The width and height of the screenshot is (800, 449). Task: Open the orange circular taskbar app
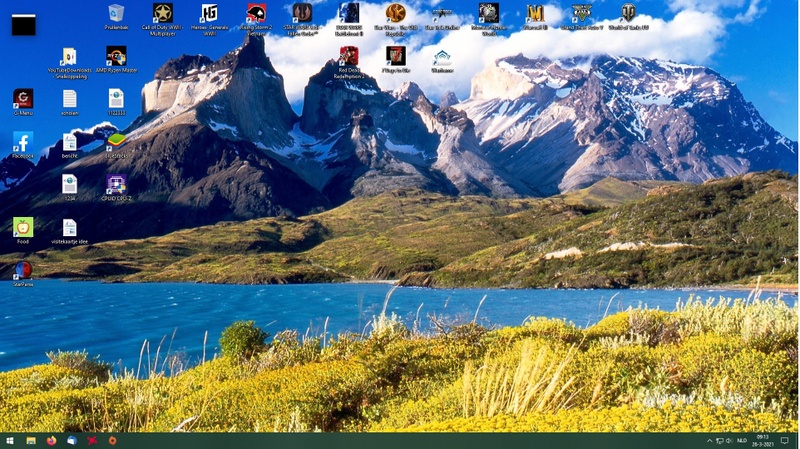coord(113,440)
